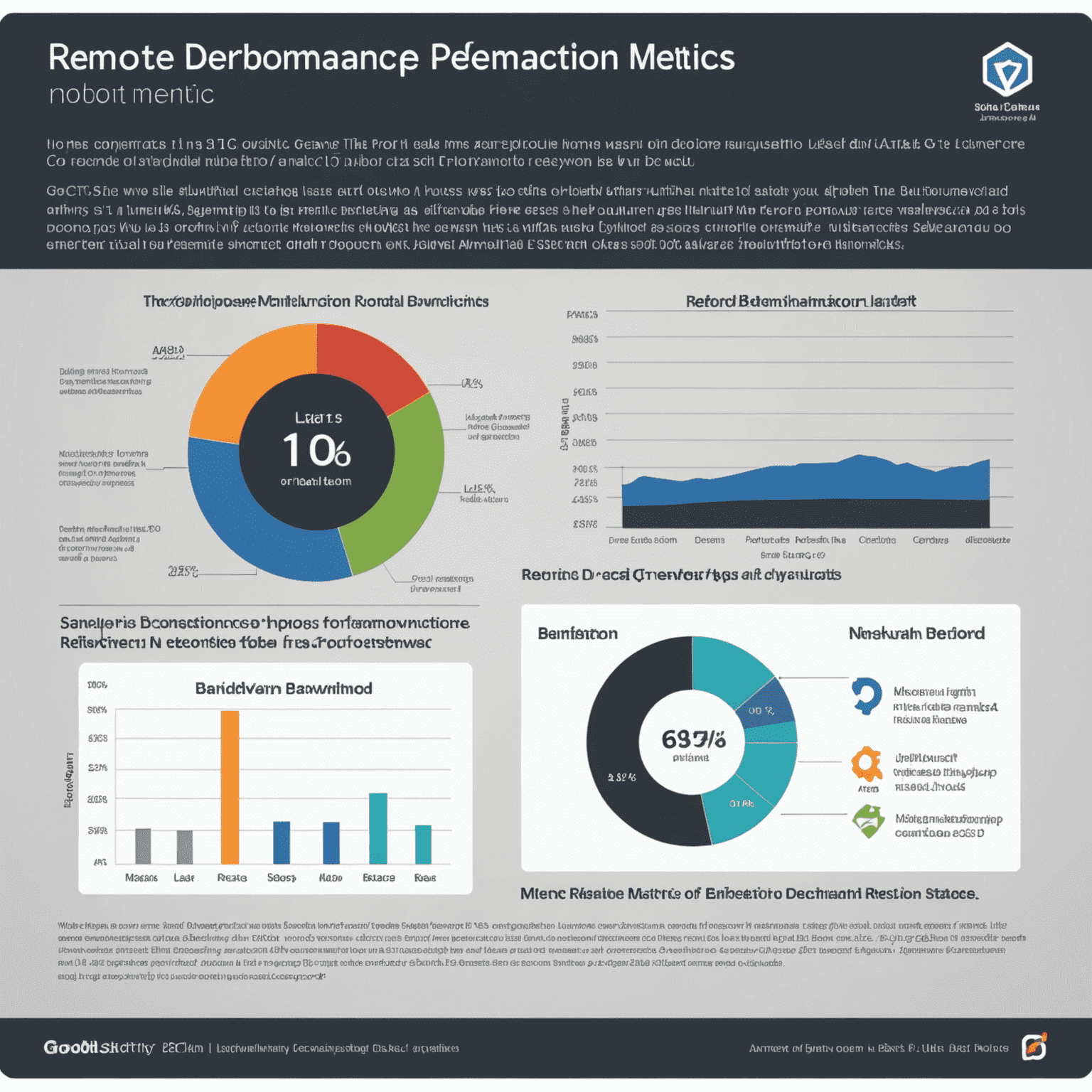Click the "Nnskurah Berford" legend heading

[916, 633]
